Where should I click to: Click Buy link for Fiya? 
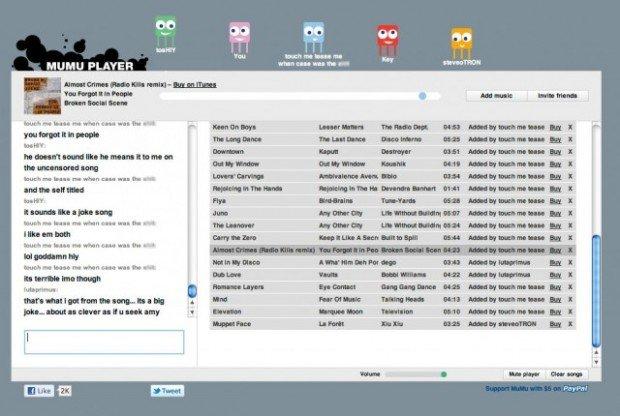[555, 201]
